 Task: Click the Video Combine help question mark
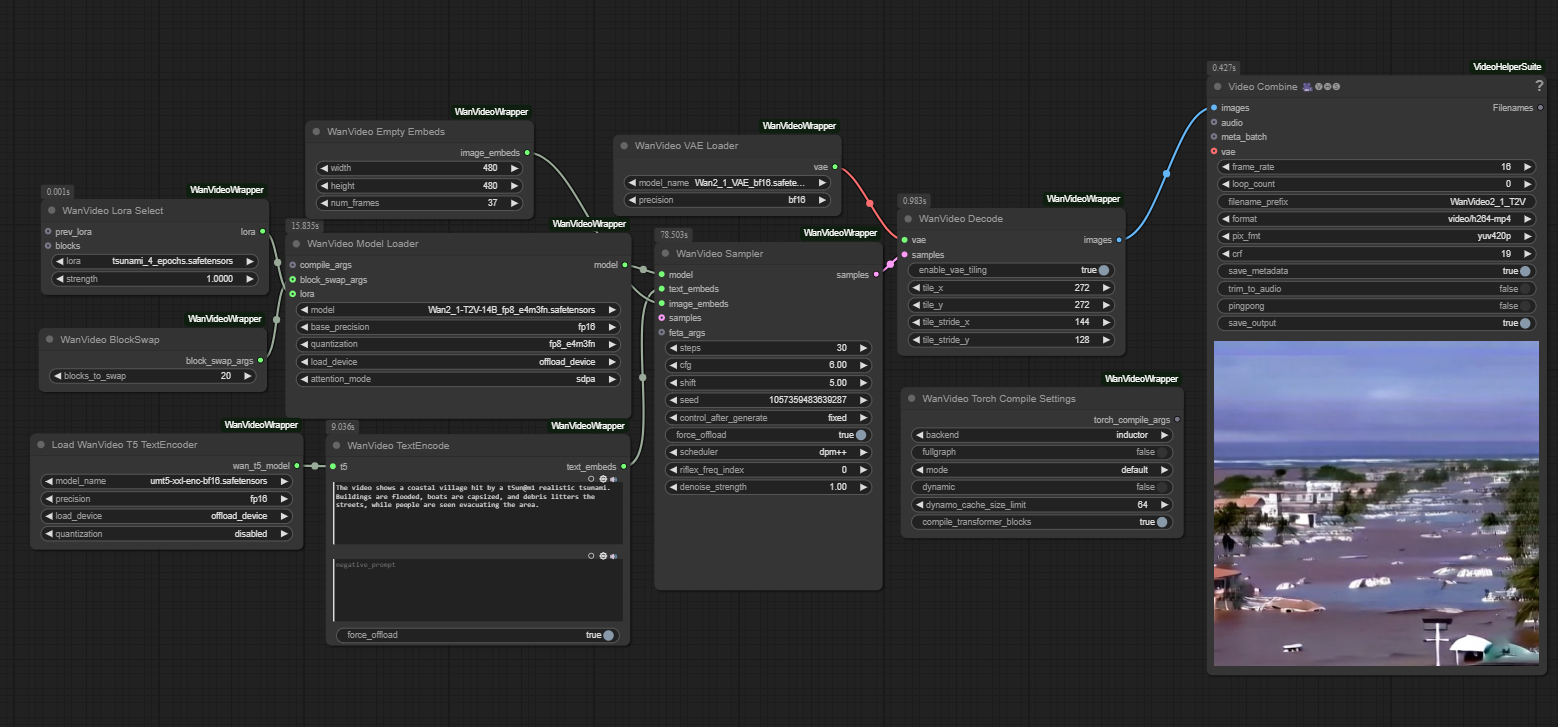tap(1539, 86)
